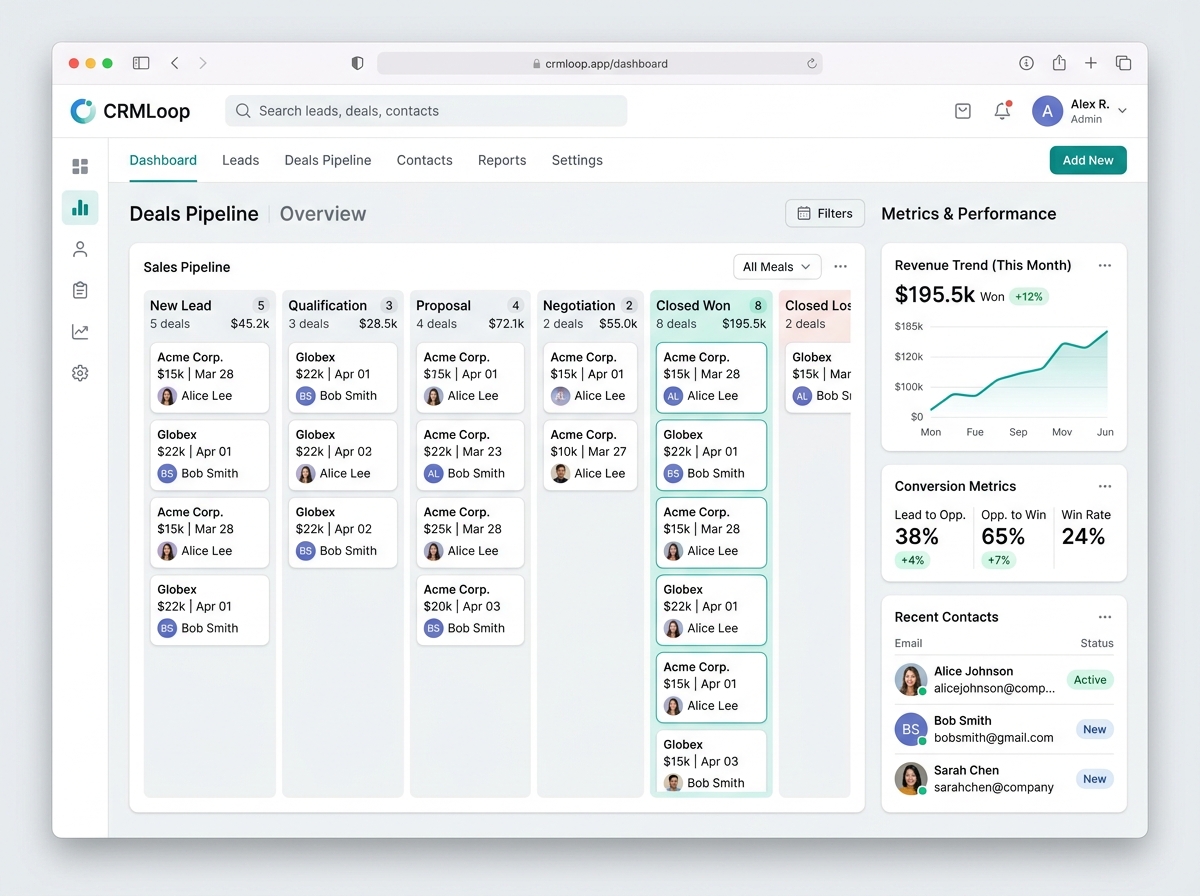Click the Revenue Trend line chart

click(1018, 370)
